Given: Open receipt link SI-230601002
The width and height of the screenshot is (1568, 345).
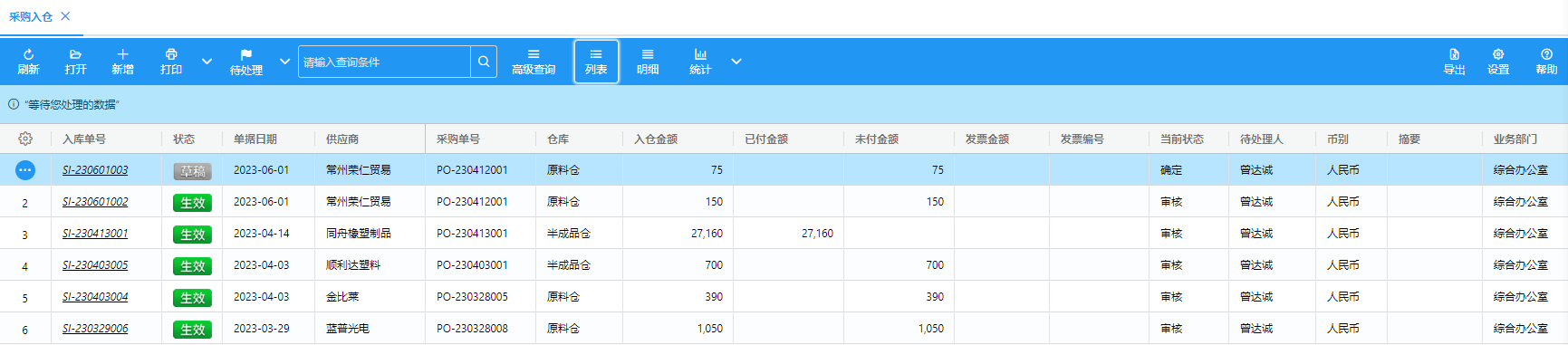Looking at the screenshot, I should [95, 202].
